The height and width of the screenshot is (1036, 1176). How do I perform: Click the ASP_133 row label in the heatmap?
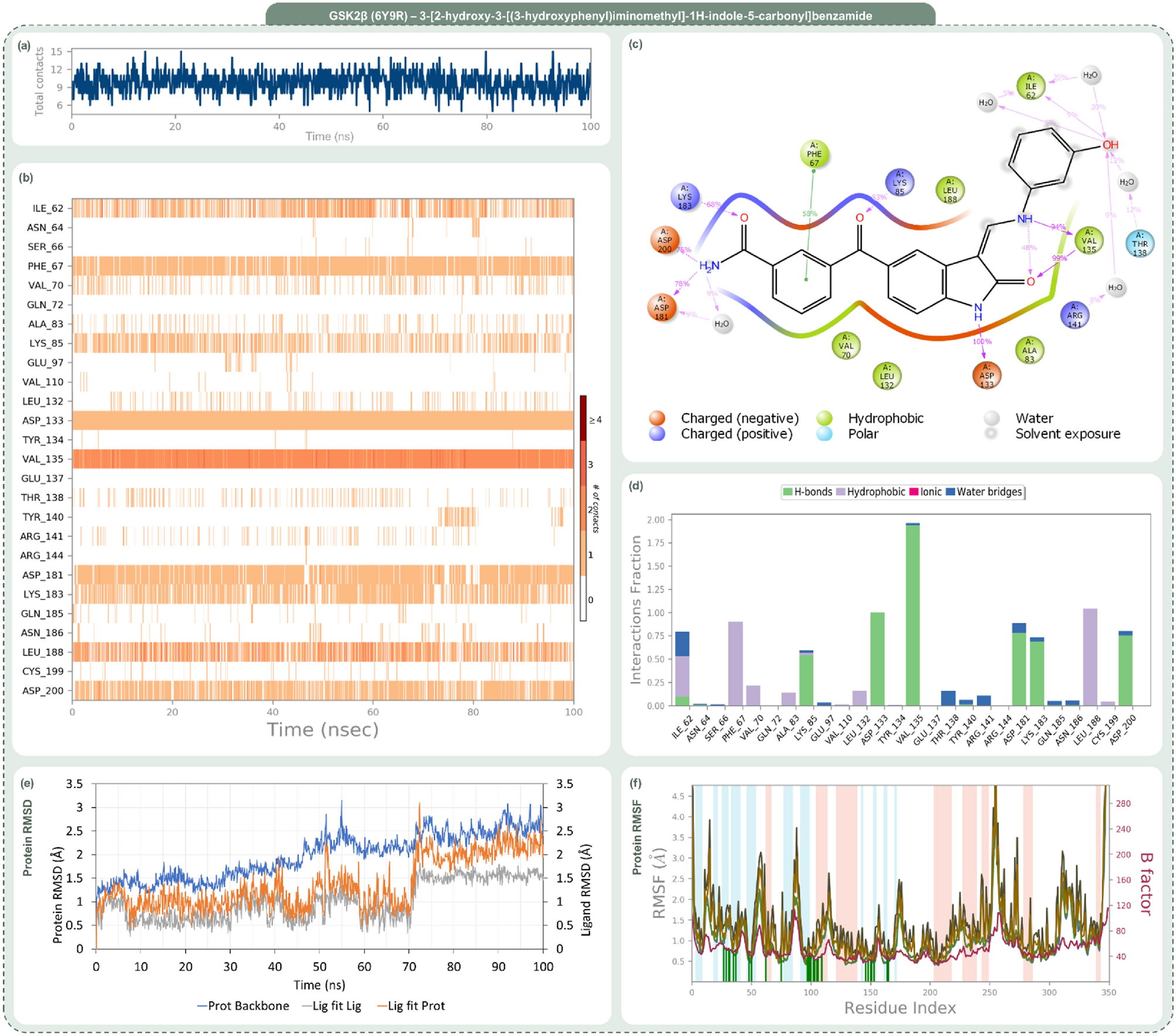tap(43, 420)
